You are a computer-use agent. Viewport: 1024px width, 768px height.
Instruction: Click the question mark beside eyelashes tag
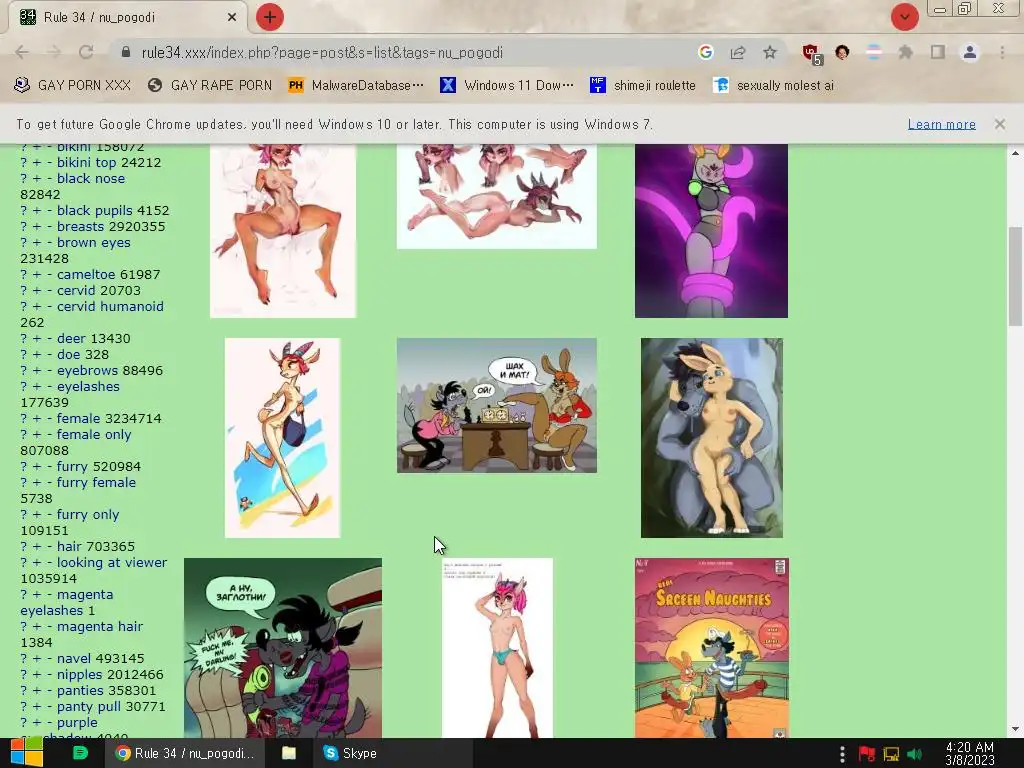(x=24, y=387)
